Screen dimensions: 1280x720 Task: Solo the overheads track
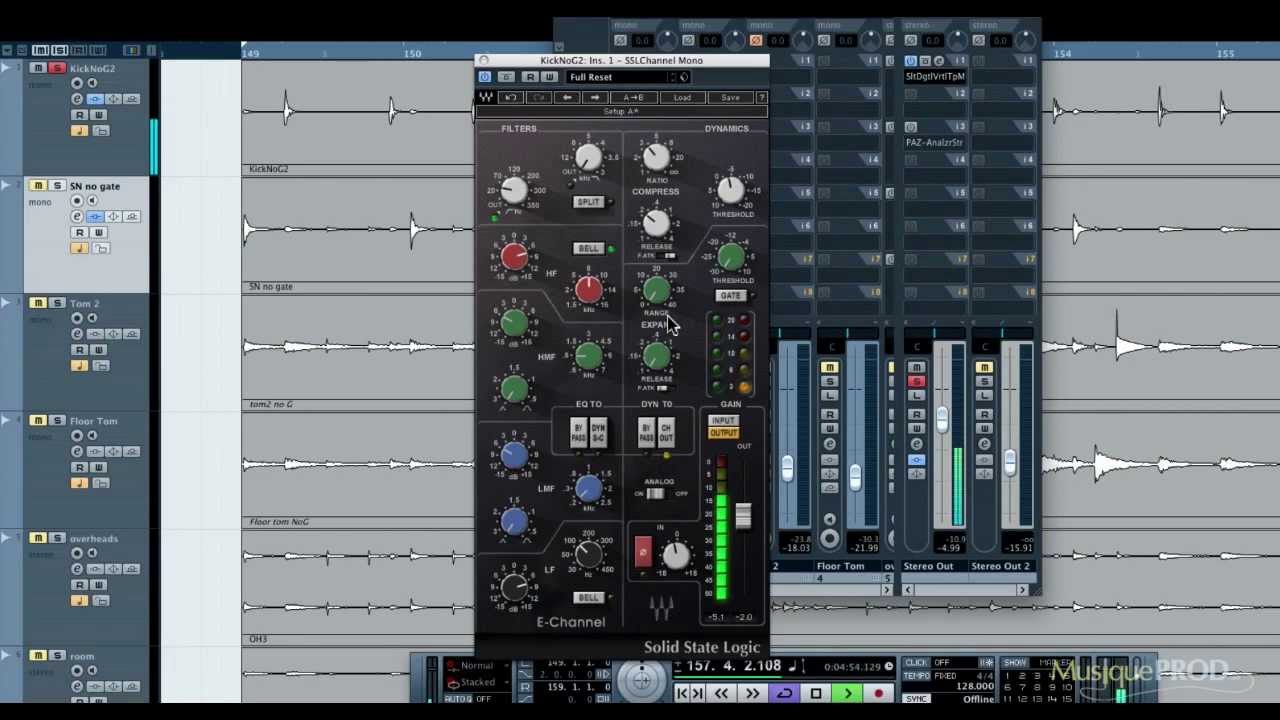[x=57, y=538]
